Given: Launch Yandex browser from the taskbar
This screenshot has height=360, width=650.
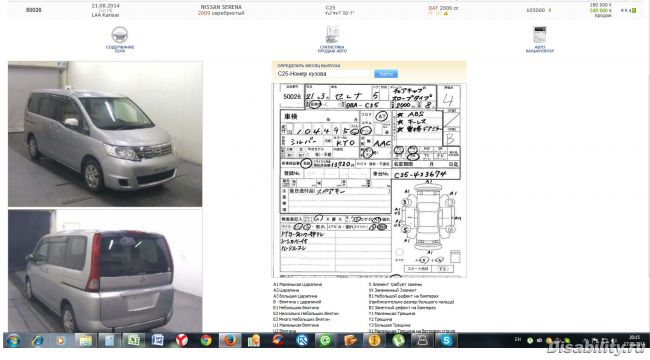Looking at the screenshot, I should 182,341.
